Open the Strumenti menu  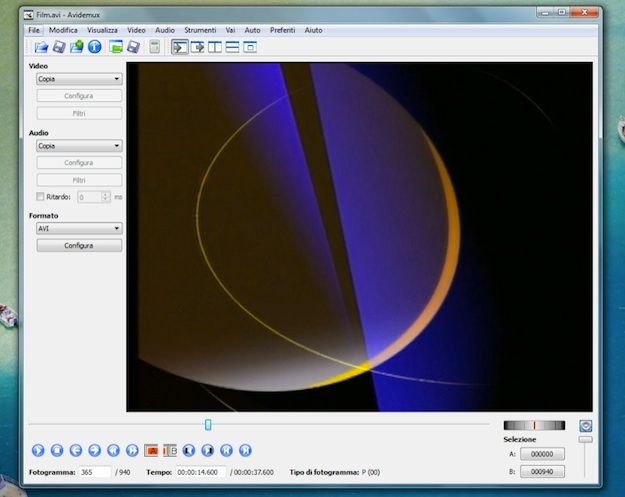[x=200, y=31]
